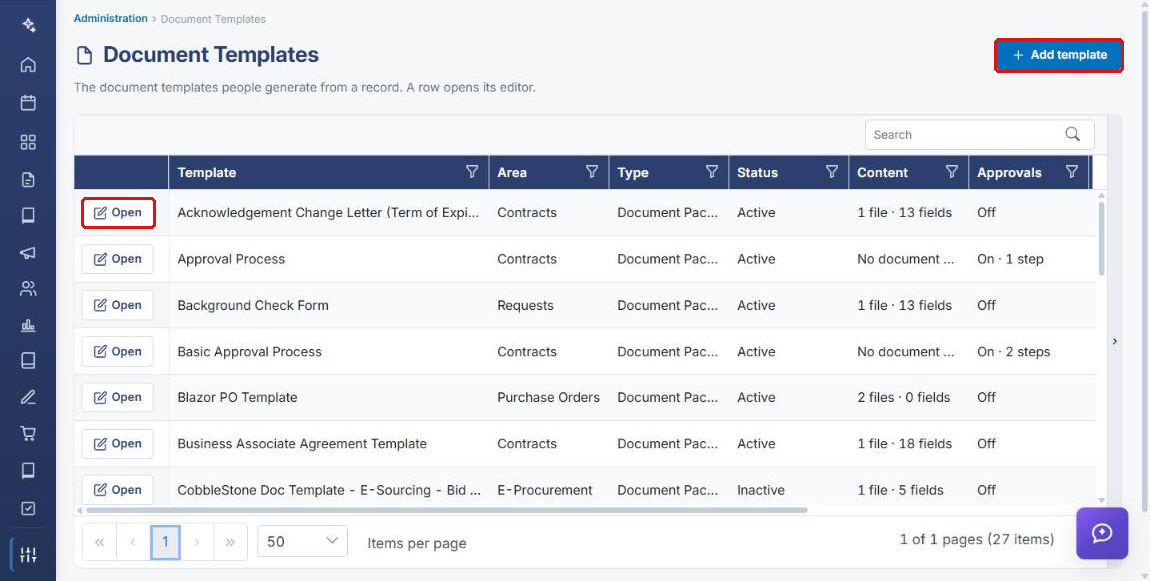
Task: Open the Approval Process template row
Action: click(117, 259)
